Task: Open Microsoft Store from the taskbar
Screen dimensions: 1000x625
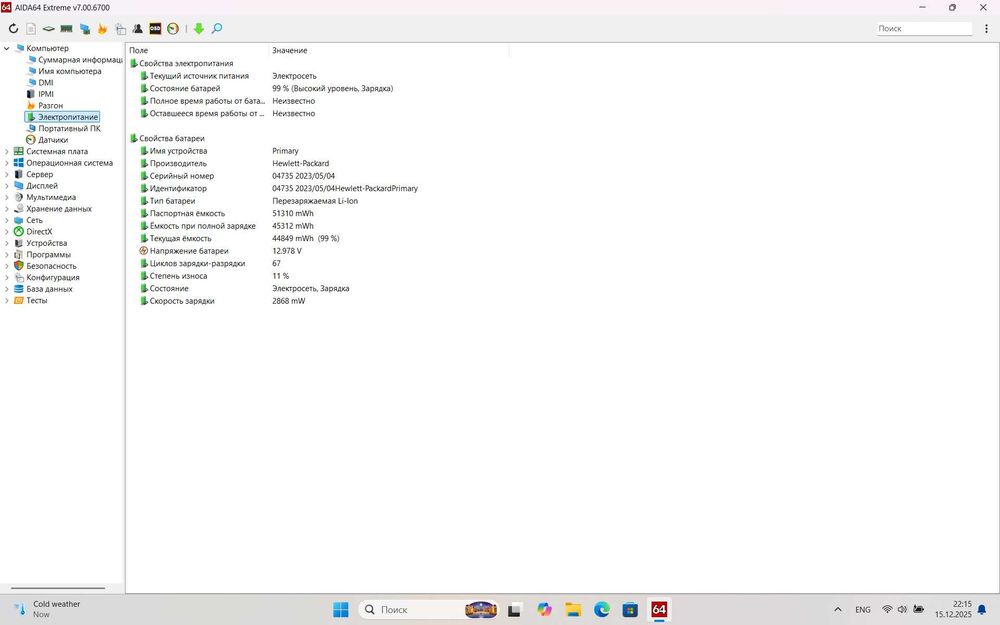Action: coord(630,610)
